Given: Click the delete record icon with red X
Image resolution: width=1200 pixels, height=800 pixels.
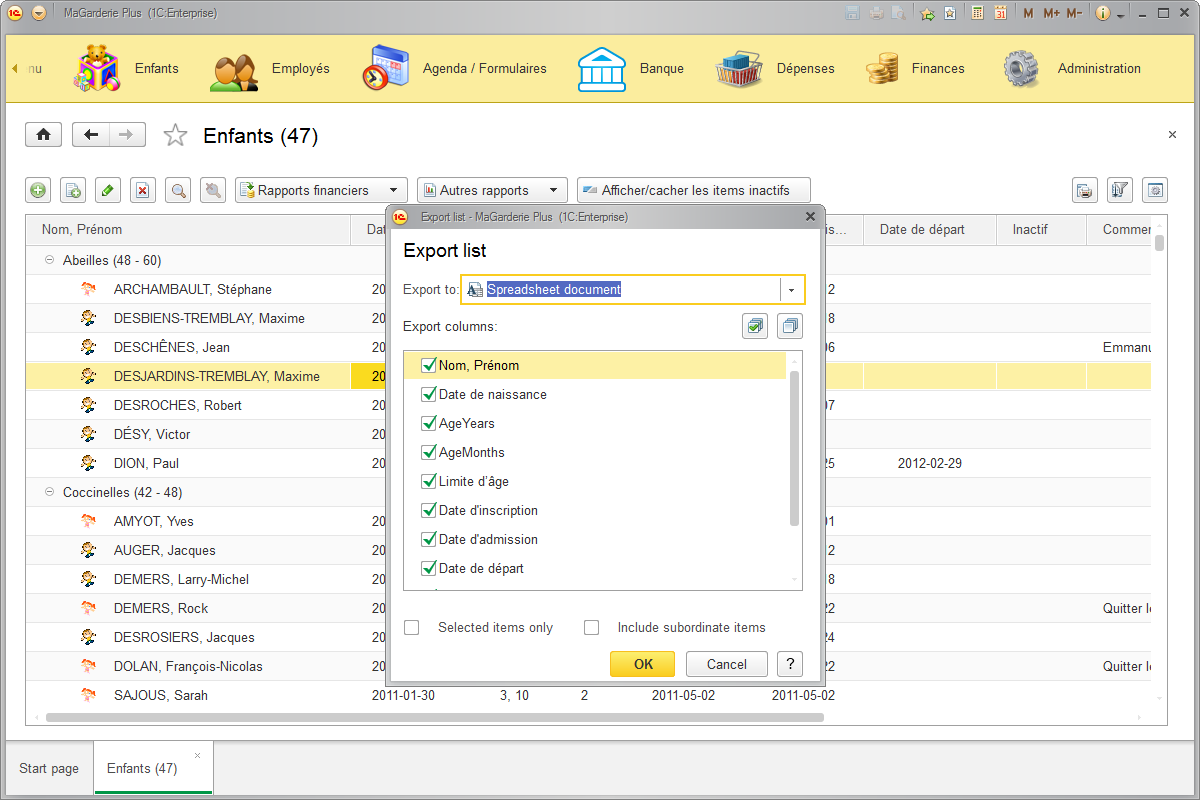Looking at the screenshot, I should point(142,189).
